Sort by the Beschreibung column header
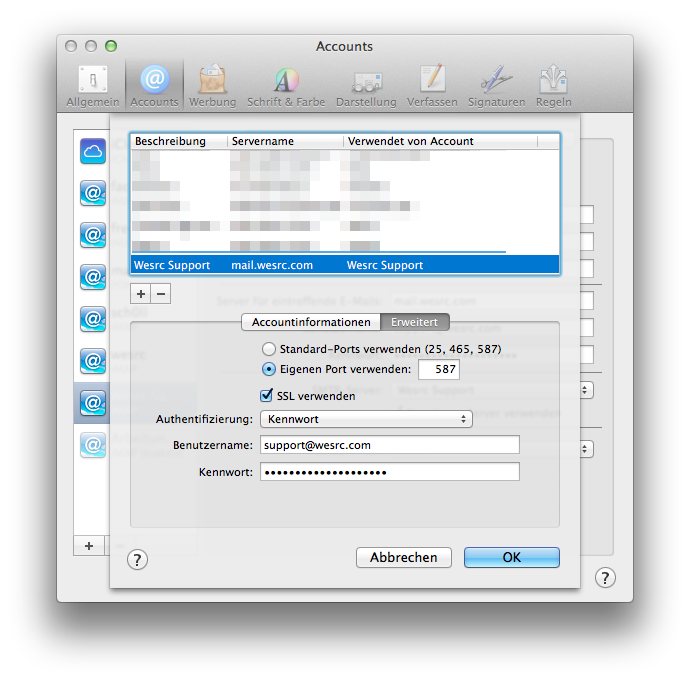The height and width of the screenshot is (681, 690). tap(180, 141)
